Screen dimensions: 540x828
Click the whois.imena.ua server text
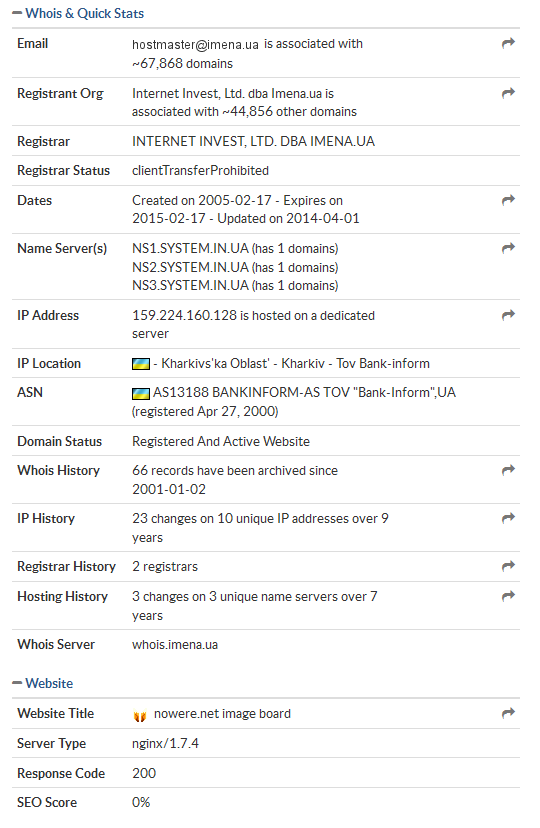click(x=175, y=645)
